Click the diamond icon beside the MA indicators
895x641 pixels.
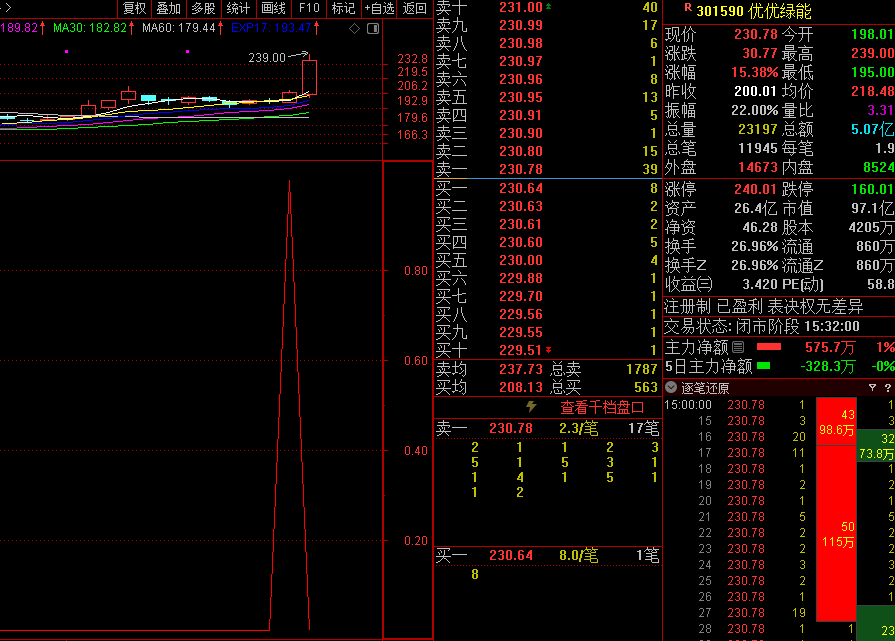(355, 28)
